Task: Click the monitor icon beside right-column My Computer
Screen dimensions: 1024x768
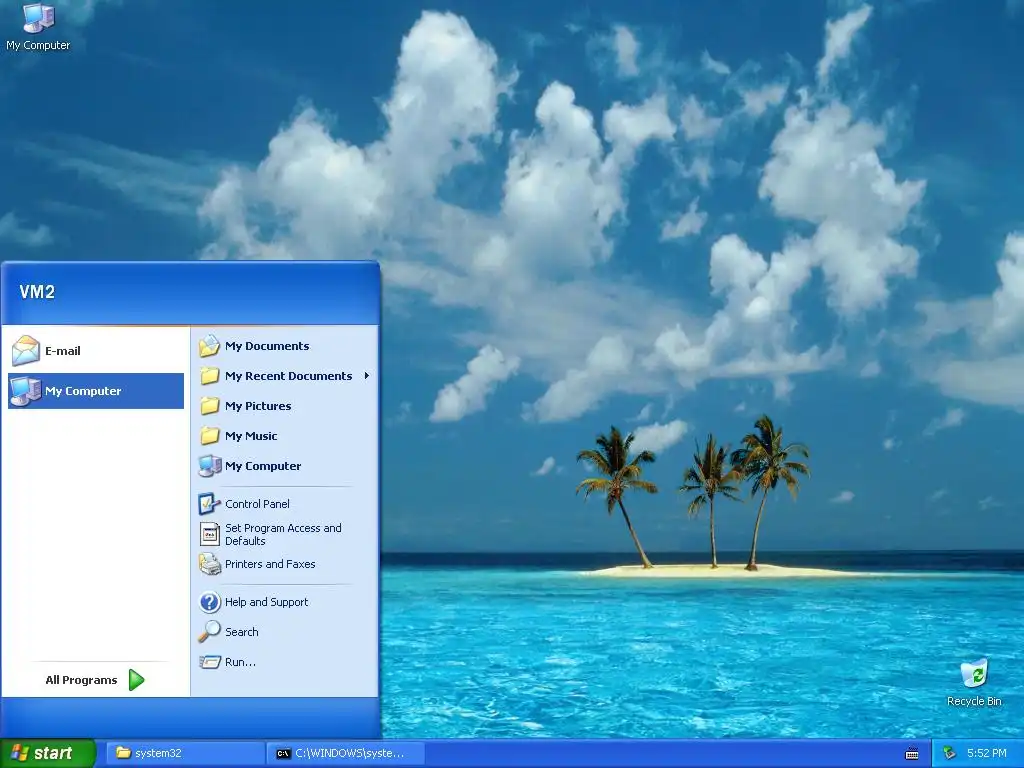Action: (210, 466)
